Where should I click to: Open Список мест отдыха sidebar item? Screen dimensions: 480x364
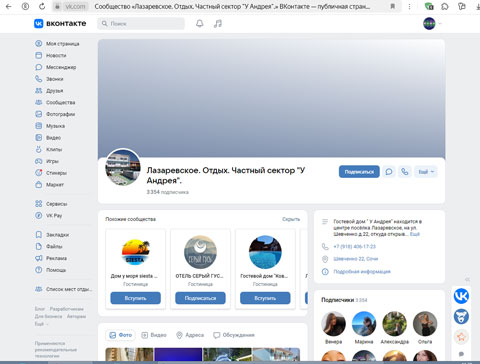[63, 289]
